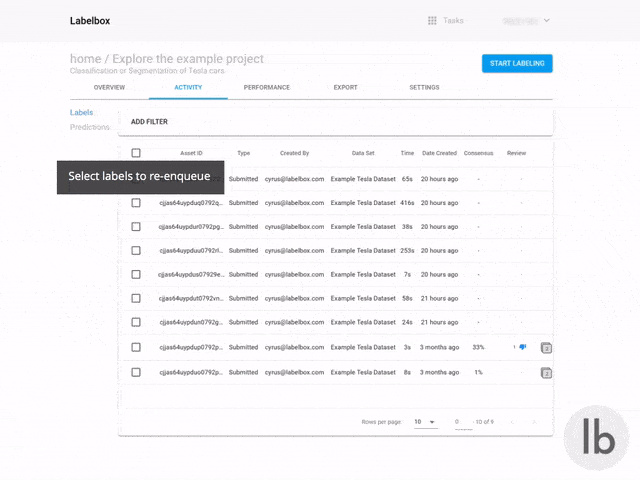Open asset cjjas64uypdur0792pg...
This screenshot has height=480, width=640.
[x=191, y=227]
